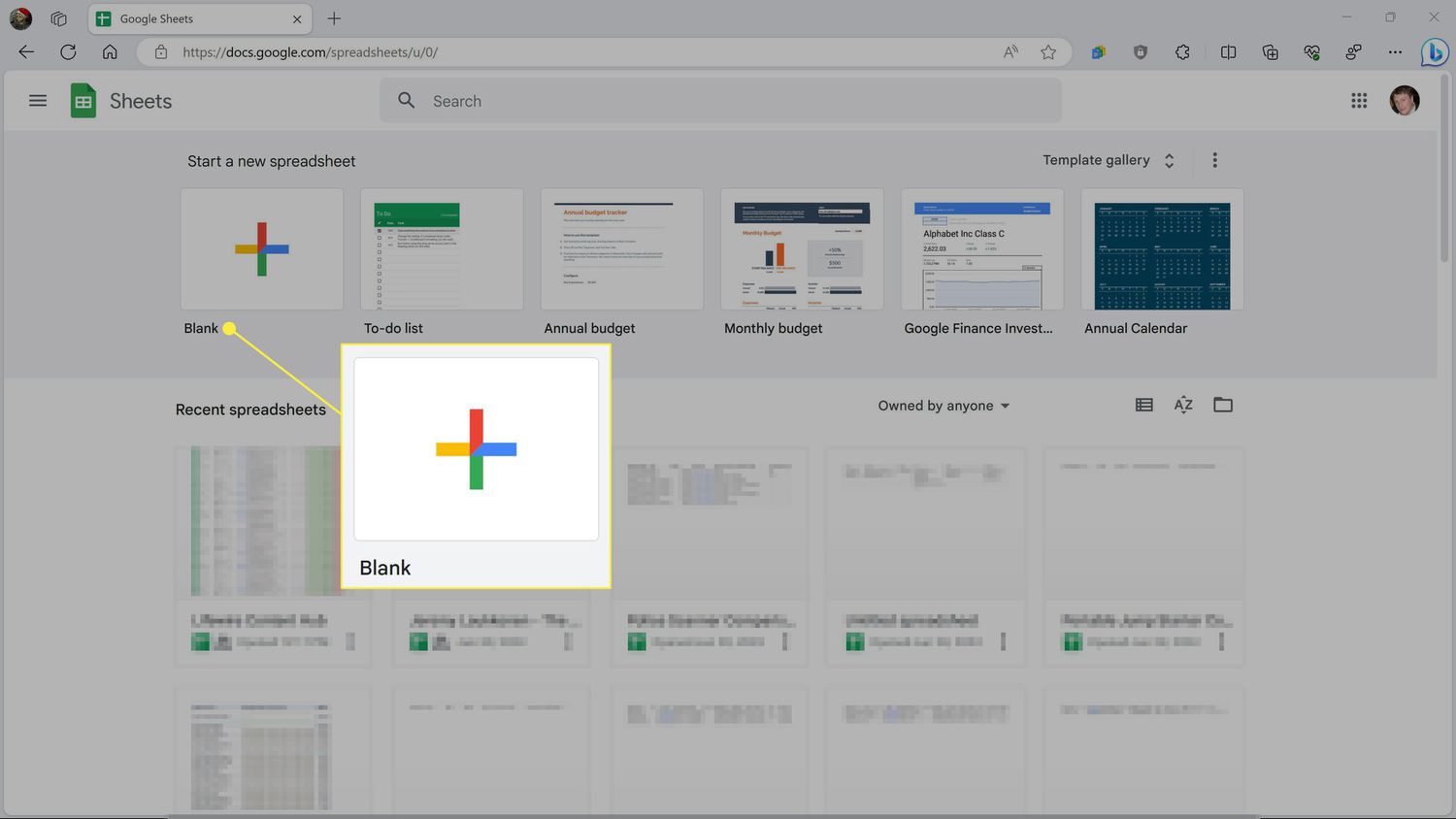
Task: Open browser Settings and more menu
Action: (1395, 52)
